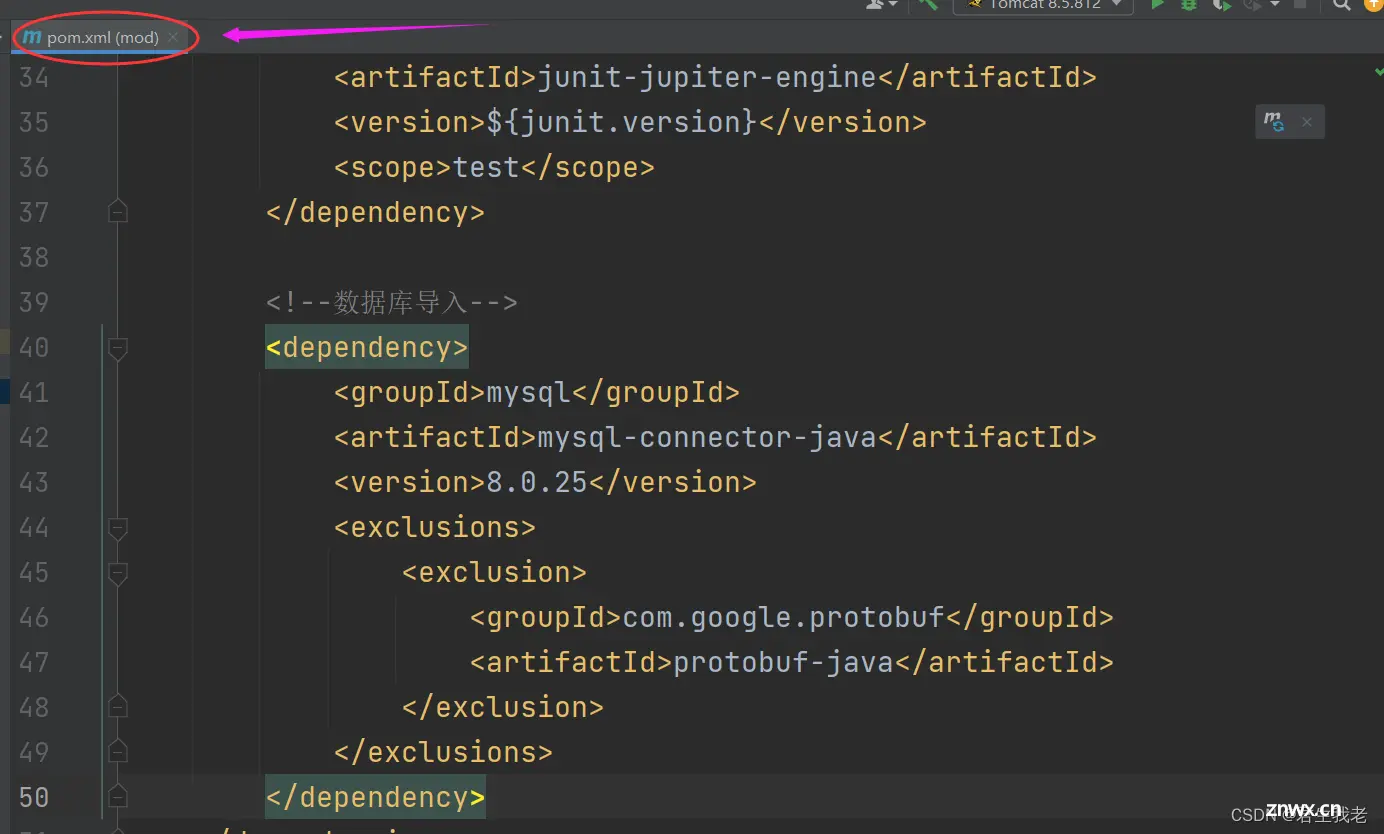Collapse the fold marker at line 37
Image resolution: width=1384 pixels, height=834 pixels.
118,212
